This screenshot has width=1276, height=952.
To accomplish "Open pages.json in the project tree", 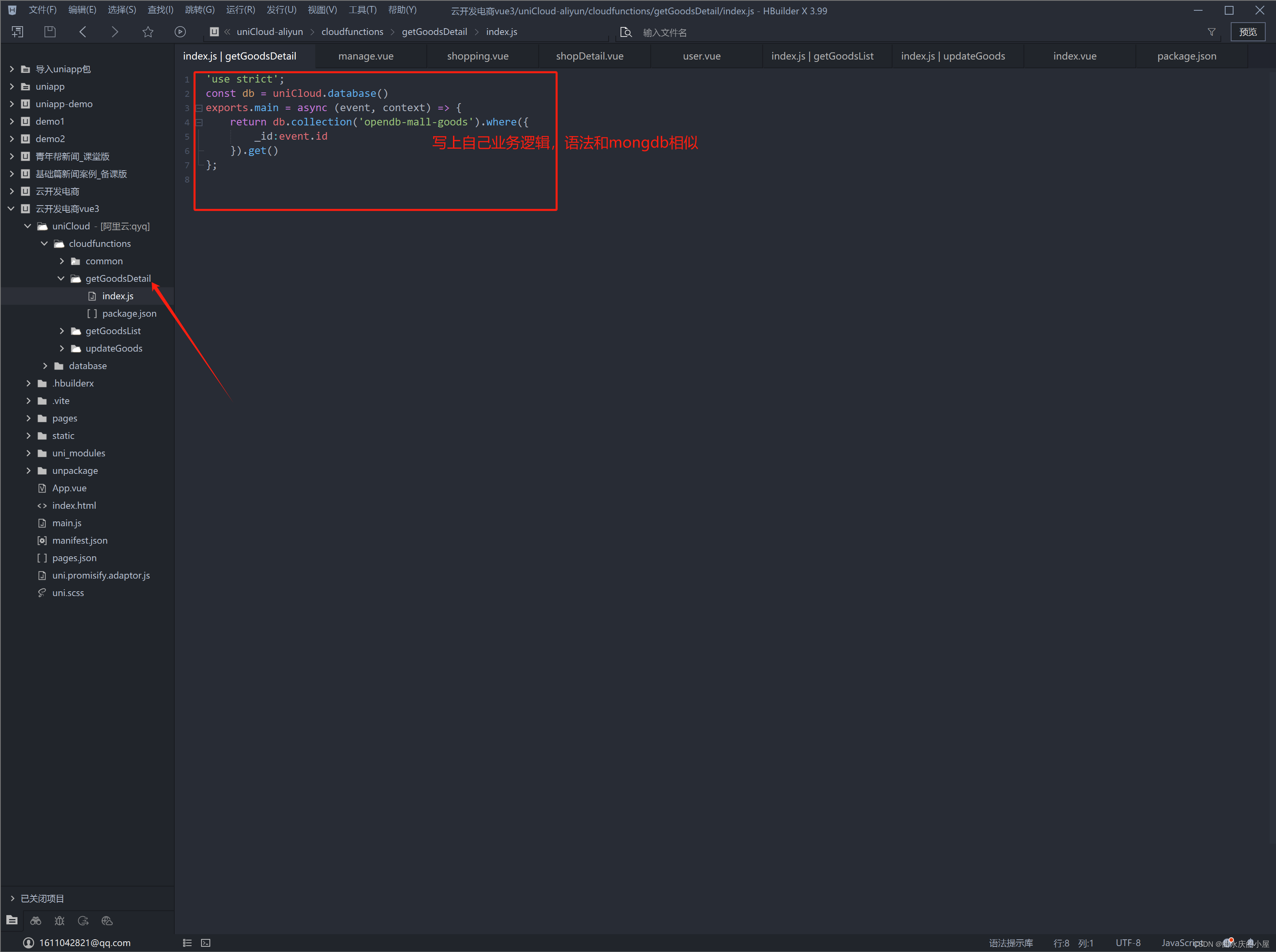I will click(74, 558).
